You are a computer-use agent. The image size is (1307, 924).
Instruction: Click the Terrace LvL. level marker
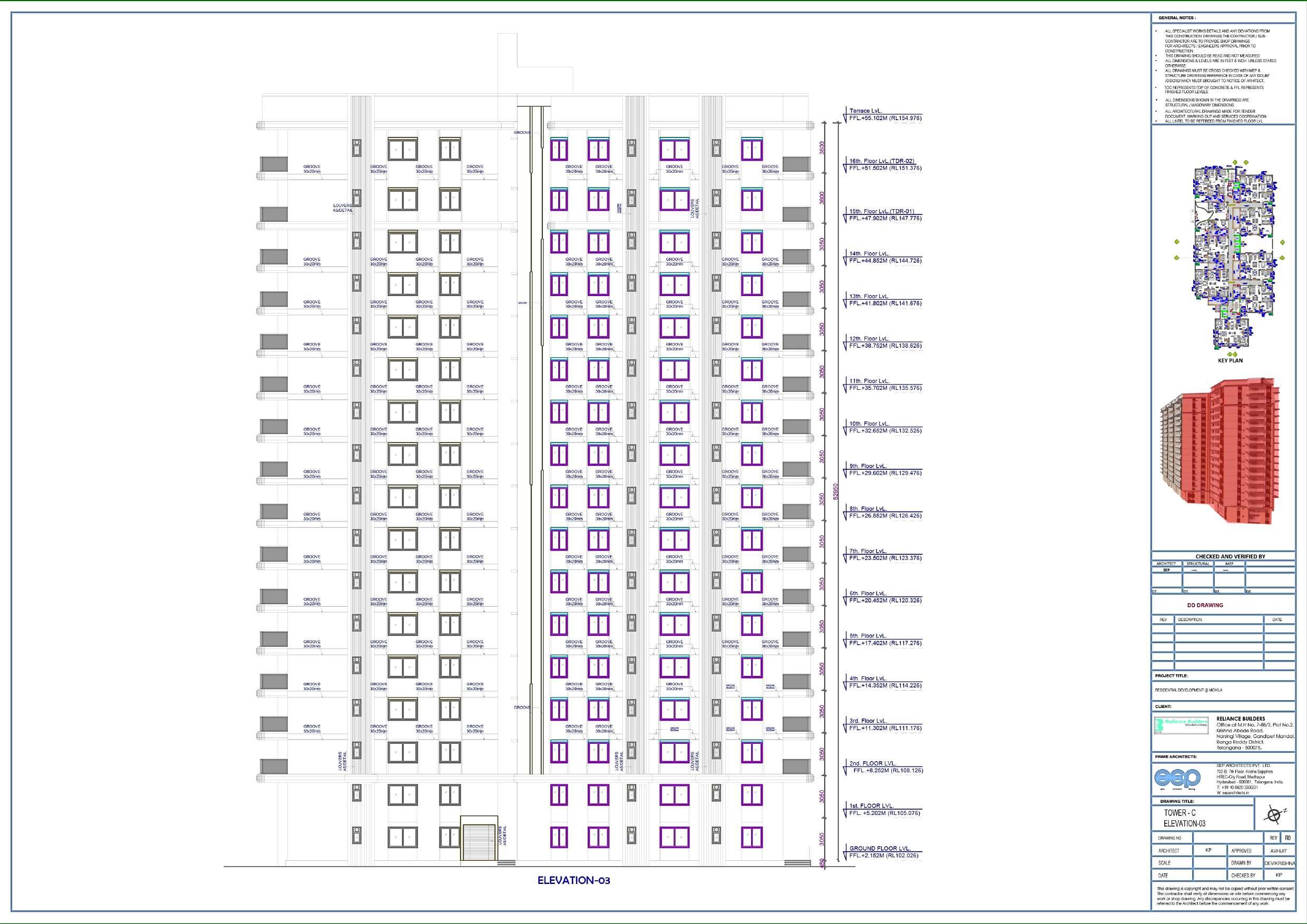(x=865, y=111)
